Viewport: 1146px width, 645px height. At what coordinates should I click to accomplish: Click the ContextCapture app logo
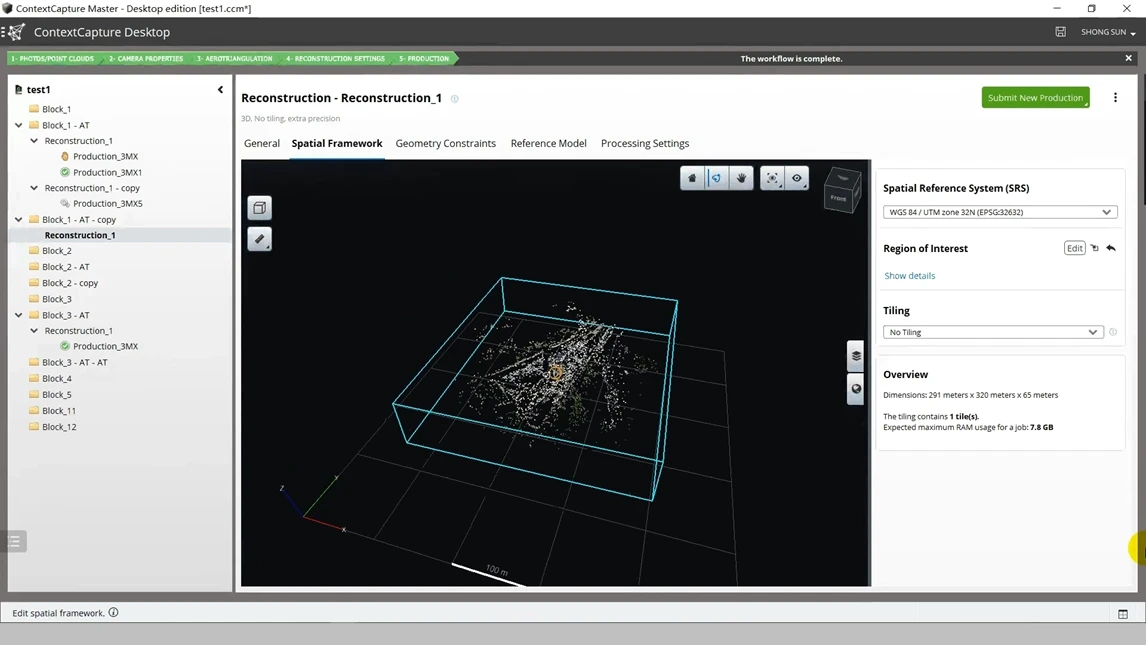pos(16,32)
